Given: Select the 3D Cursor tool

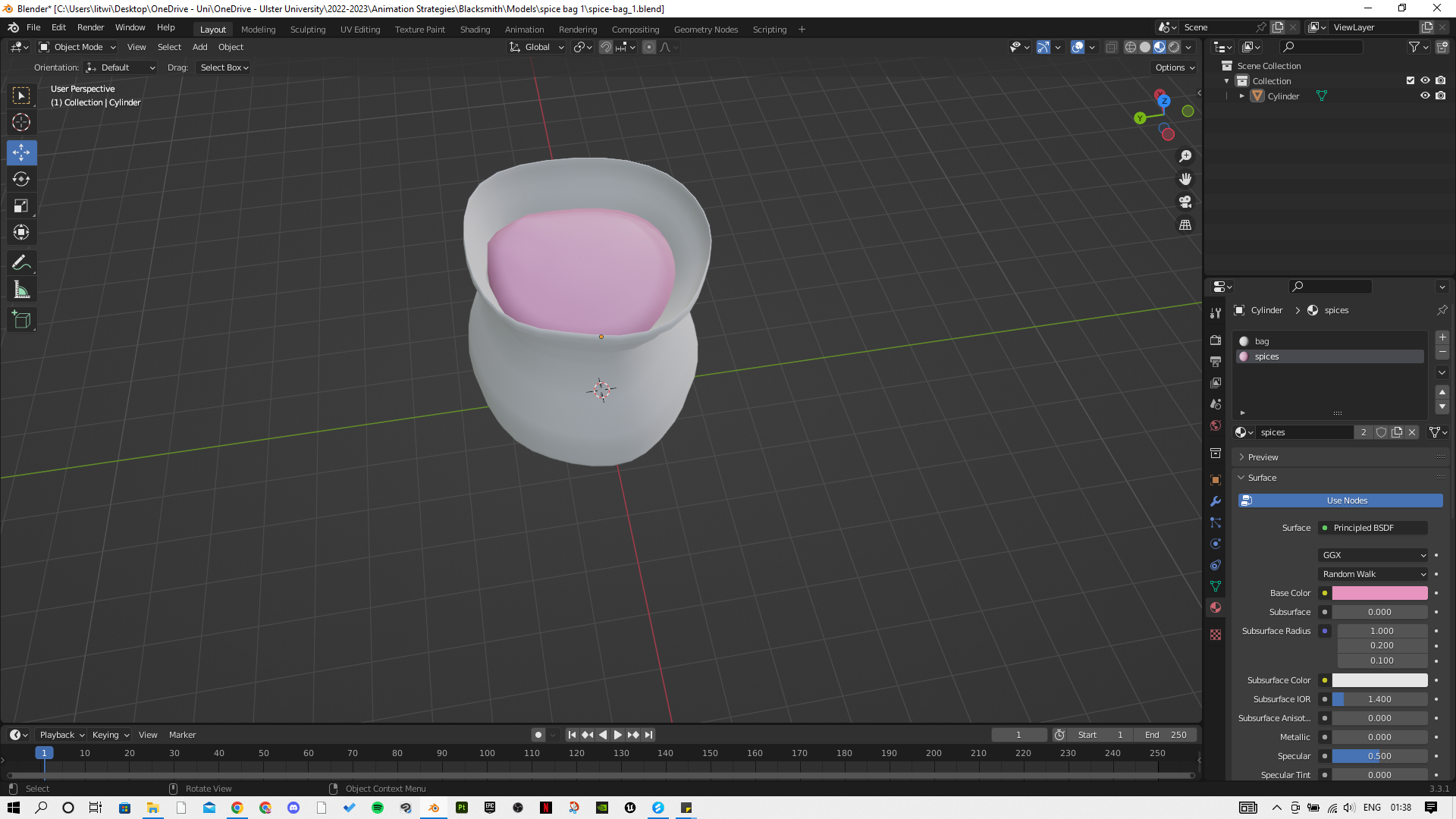Looking at the screenshot, I should pyautogui.click(x=21, y=122).
